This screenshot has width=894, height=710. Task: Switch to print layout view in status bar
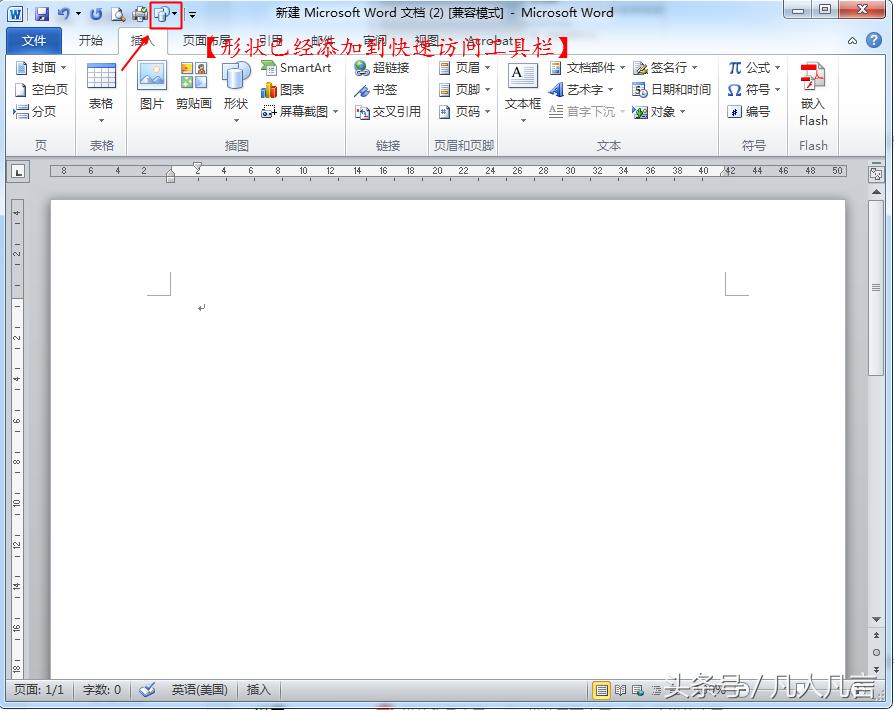602,690
